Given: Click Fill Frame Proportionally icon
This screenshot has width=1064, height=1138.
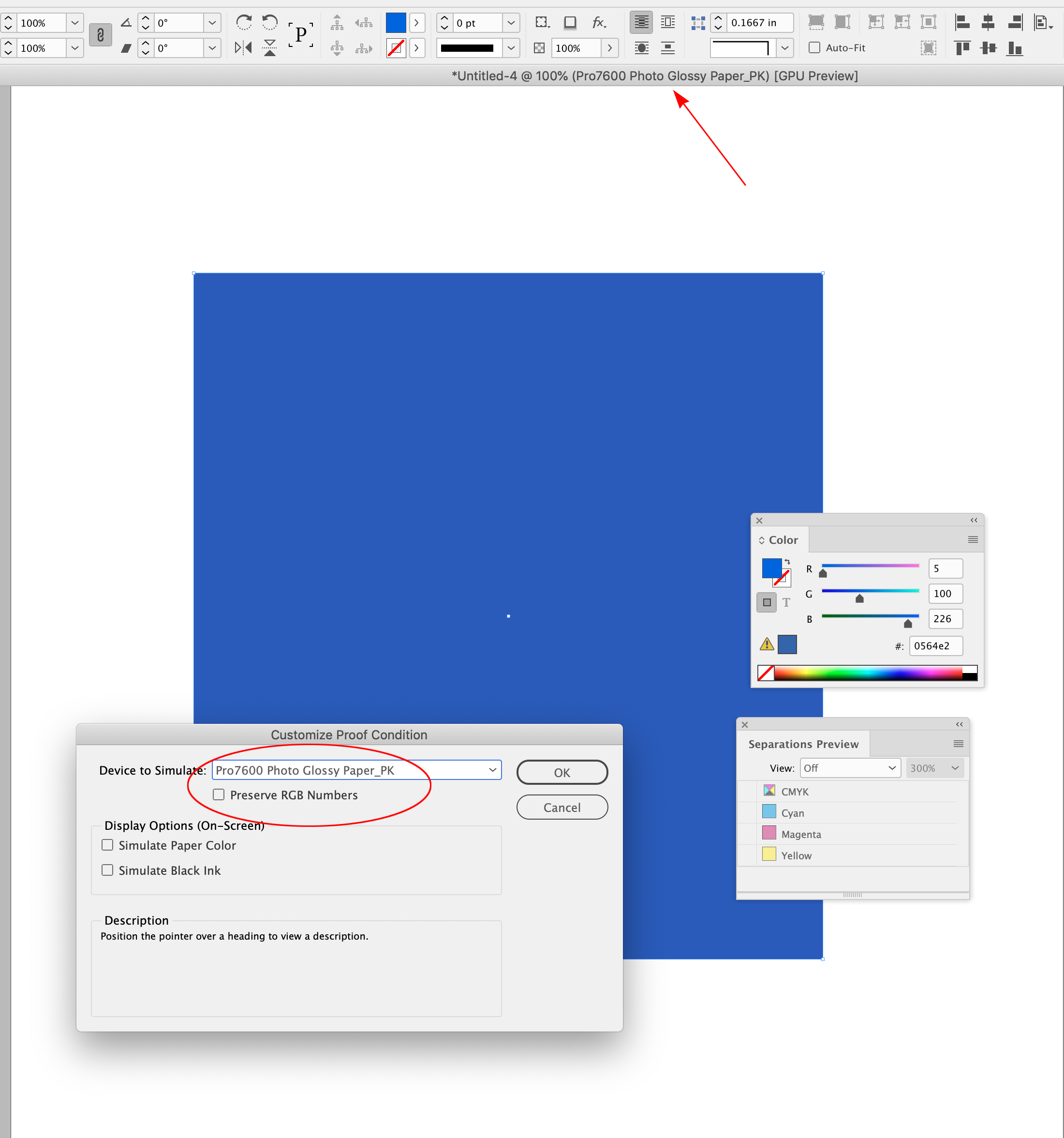Looking at the screenshot, I should [816, 22].
